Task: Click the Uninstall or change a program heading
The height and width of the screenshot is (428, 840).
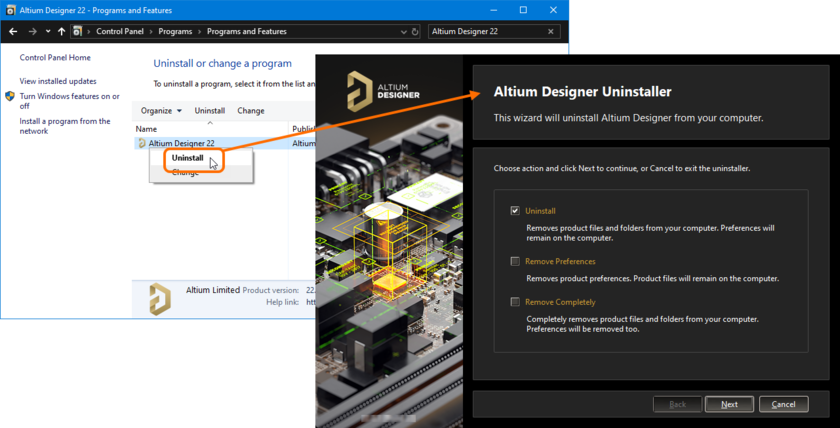Action: [222, 64]
